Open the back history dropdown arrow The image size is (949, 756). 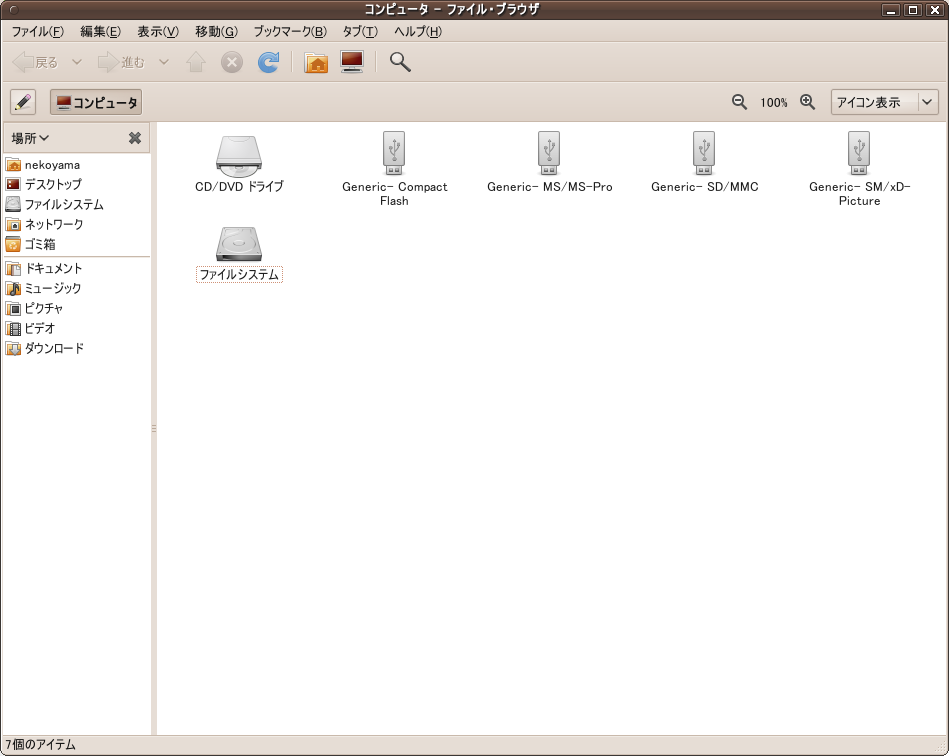coord(77,62)
